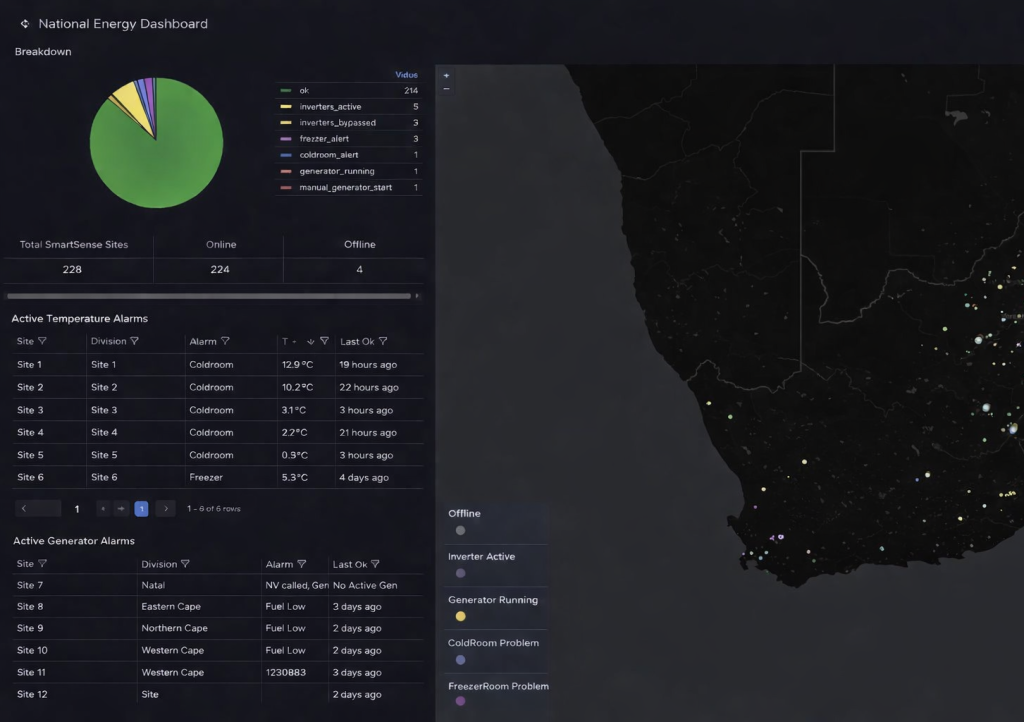Filter temperature alarms by Last Ok
The image size is (1024, 722).
[383, 342]
